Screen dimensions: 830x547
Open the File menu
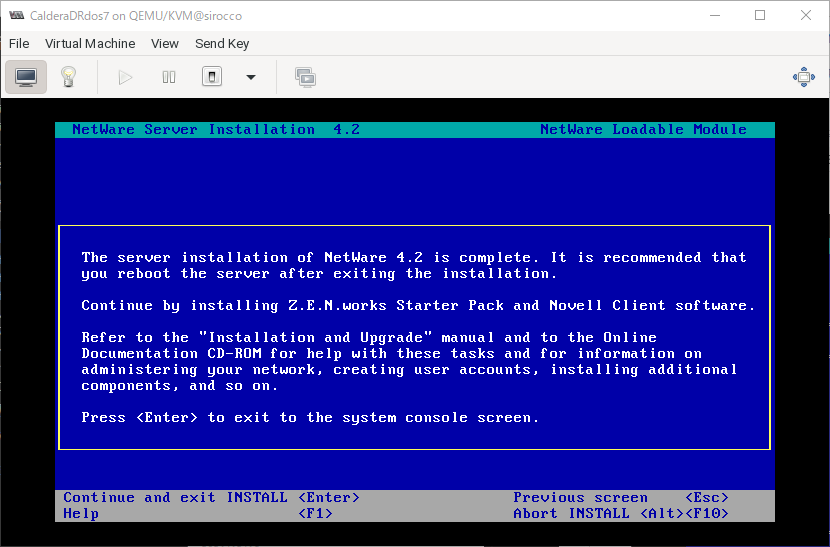pos(19,43)
